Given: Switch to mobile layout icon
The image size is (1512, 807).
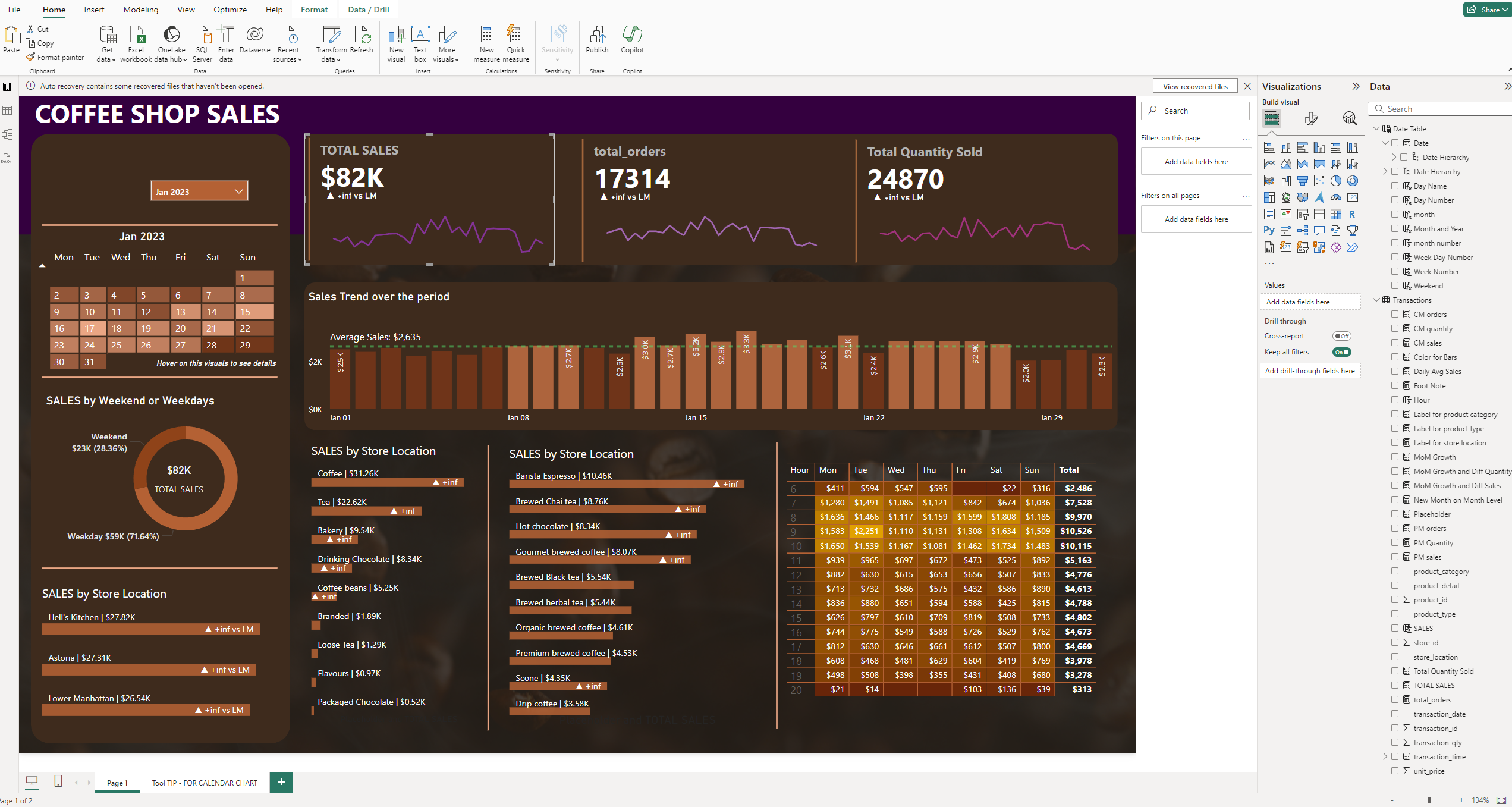Looking at the screenshot, I should 58,781.
